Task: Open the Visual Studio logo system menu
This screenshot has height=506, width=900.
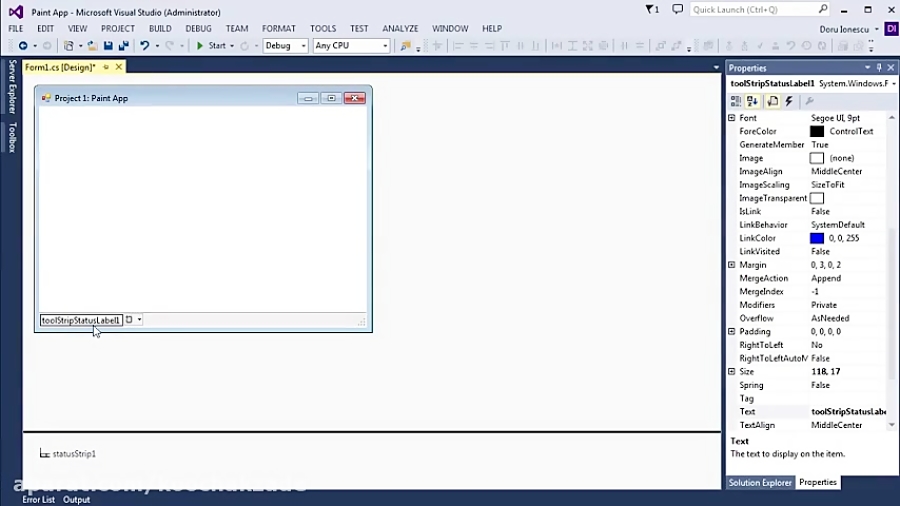Action: [x=15, y=11]
